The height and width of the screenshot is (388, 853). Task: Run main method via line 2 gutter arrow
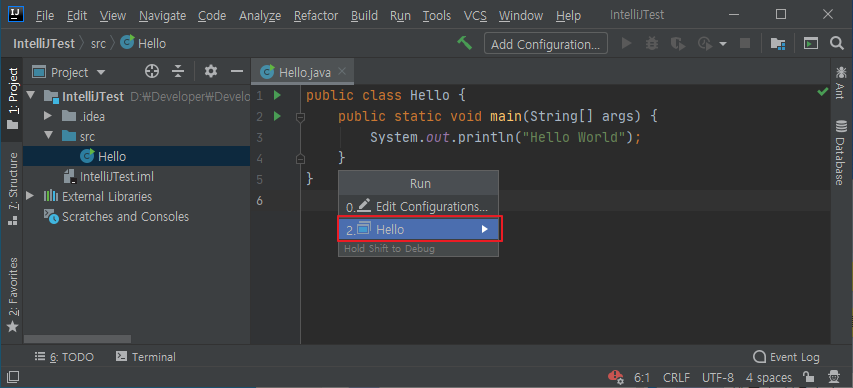click(277, 116)
